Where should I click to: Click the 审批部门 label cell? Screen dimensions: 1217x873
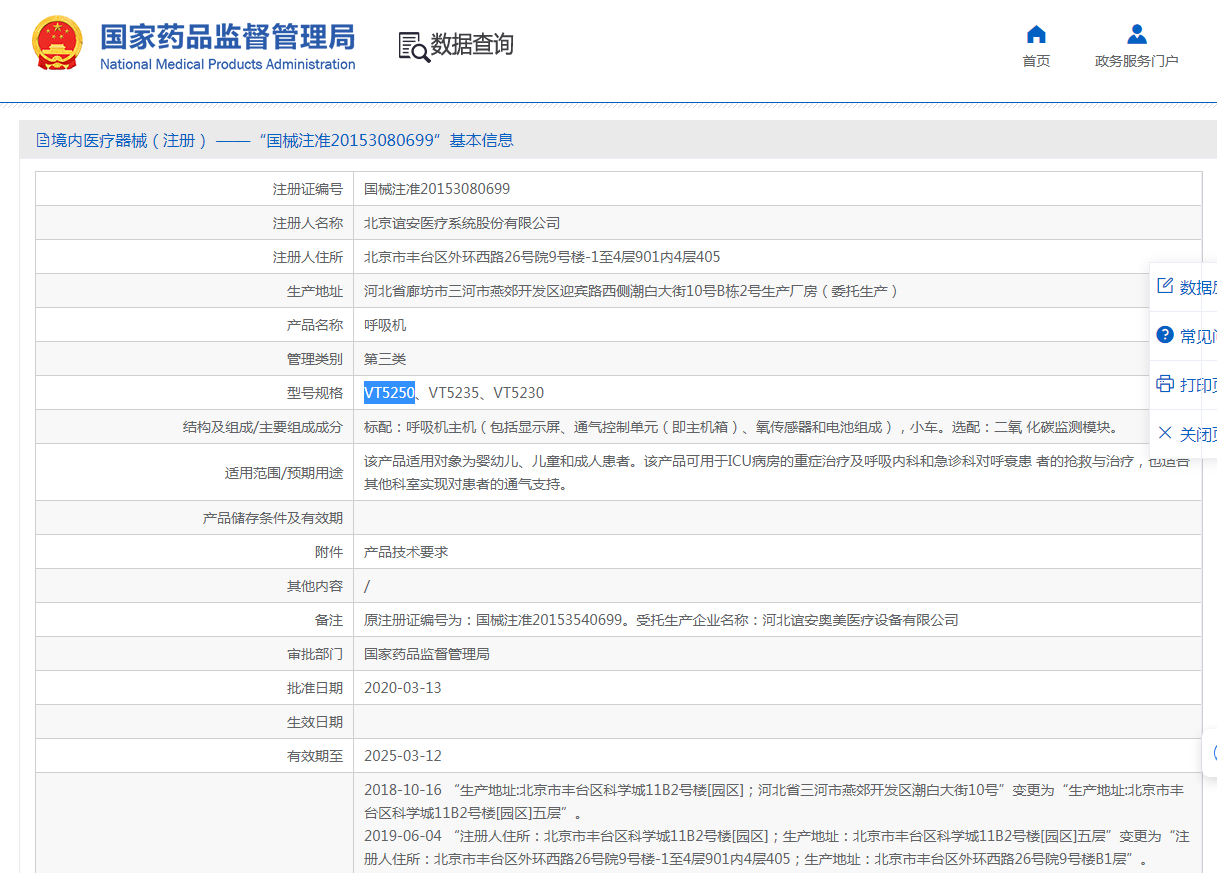pyautogui.click(x=195, y=654)
